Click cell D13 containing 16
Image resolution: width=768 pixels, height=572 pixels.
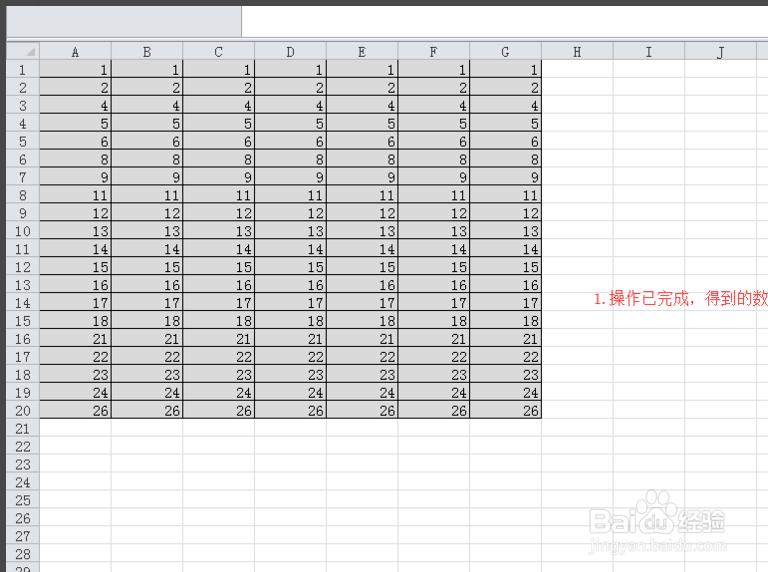click(x=290, y=285)
